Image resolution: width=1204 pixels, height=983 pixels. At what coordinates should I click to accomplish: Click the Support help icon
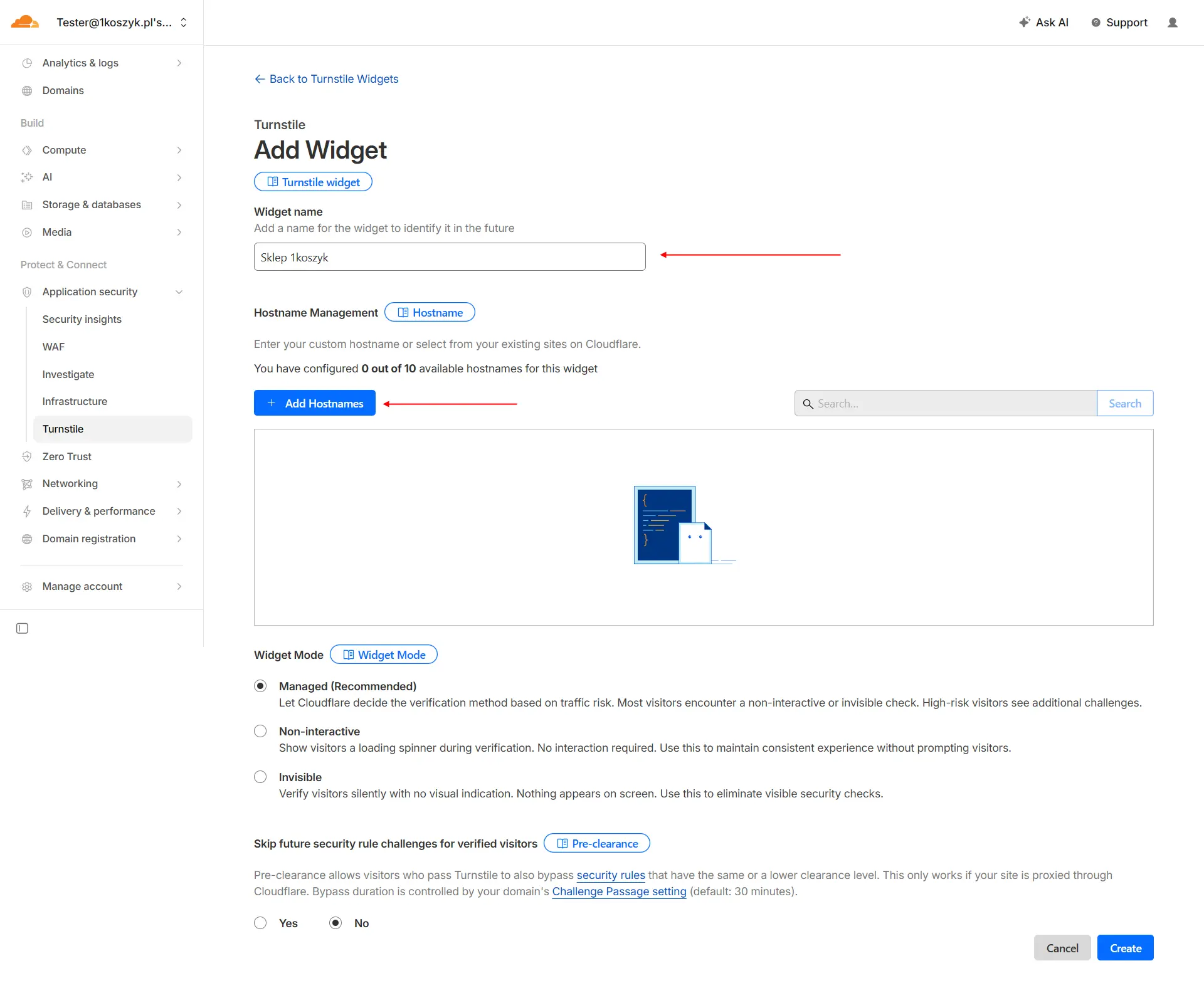point(1096,23)
